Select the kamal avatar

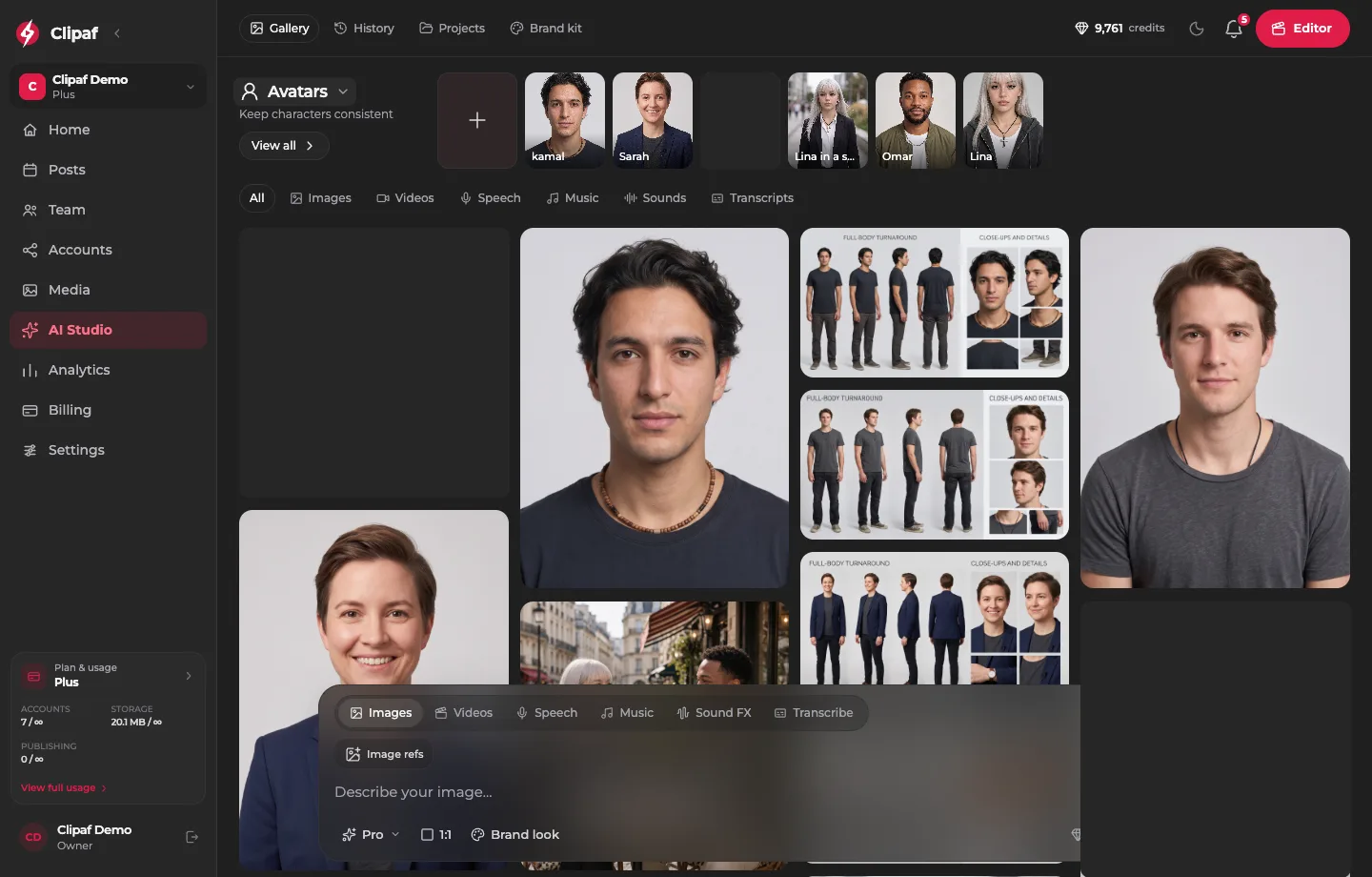(565, 121)
